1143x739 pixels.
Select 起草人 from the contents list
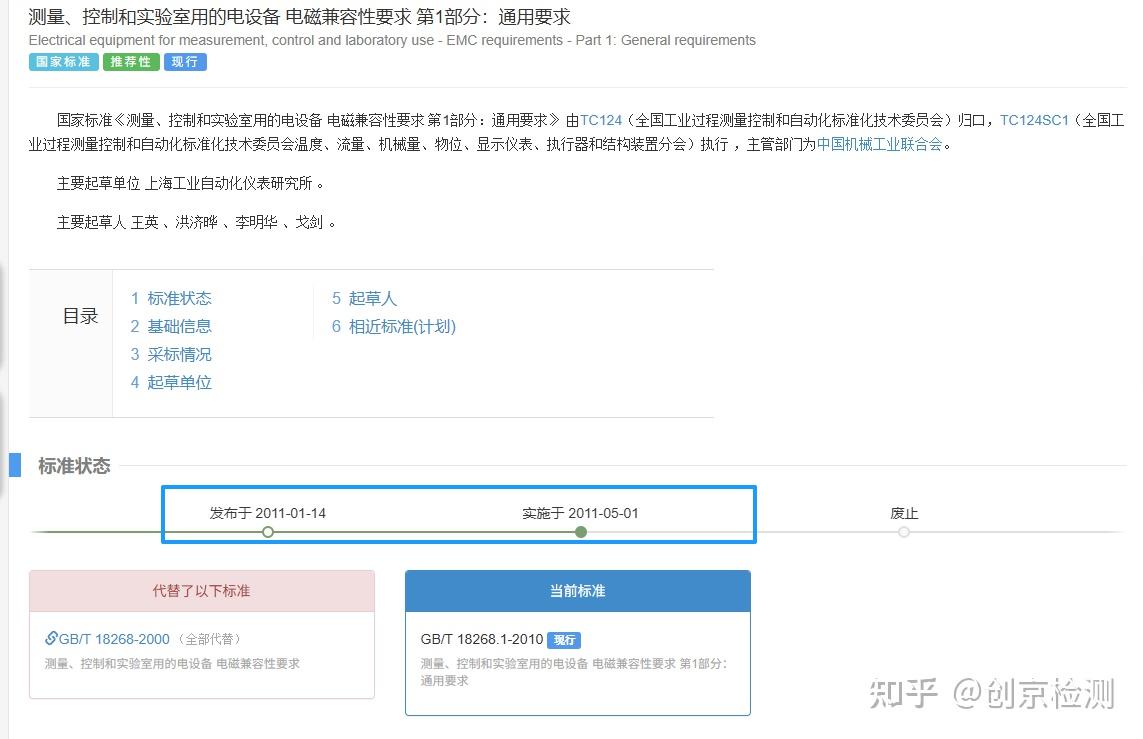tap(373, 298)
